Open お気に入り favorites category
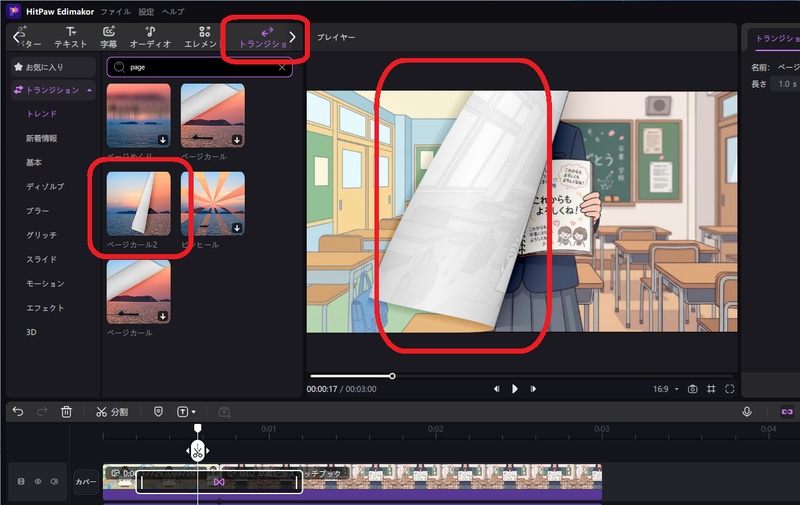The height and width of the screenshot is (505, 800). [x=53, y=67]
